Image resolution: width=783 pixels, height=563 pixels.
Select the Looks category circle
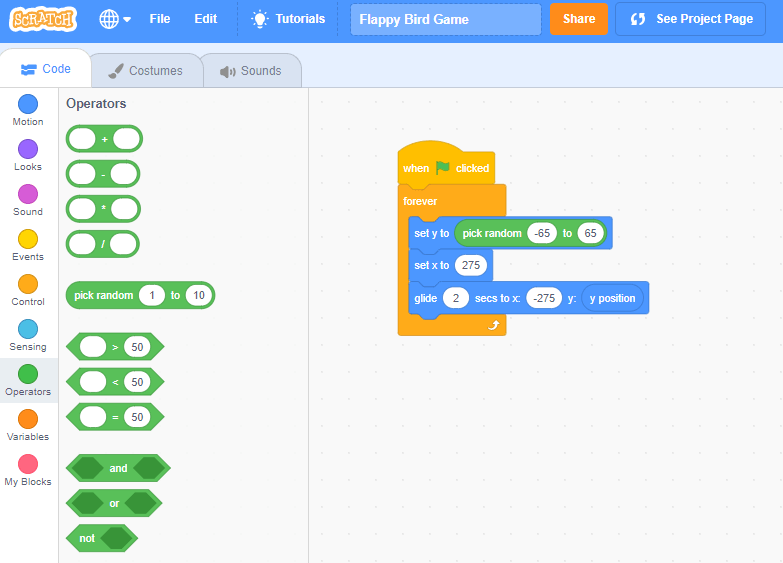[28, 149]
